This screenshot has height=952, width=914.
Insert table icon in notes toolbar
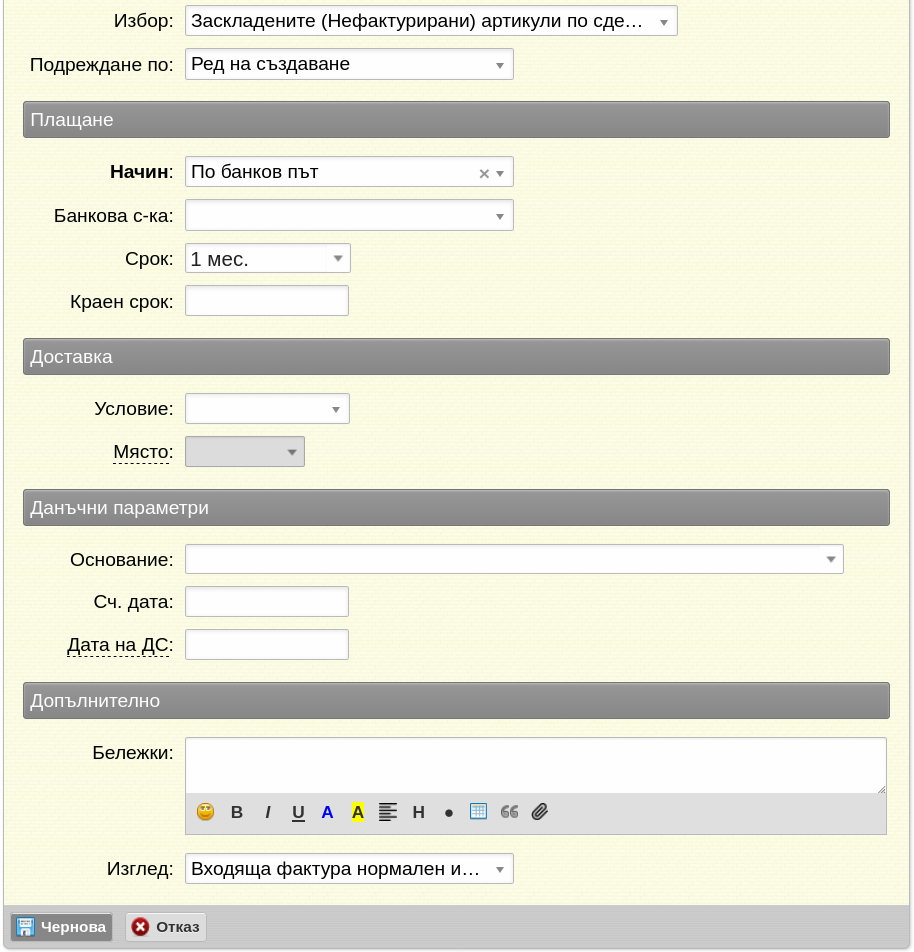[x=479, y=811]
